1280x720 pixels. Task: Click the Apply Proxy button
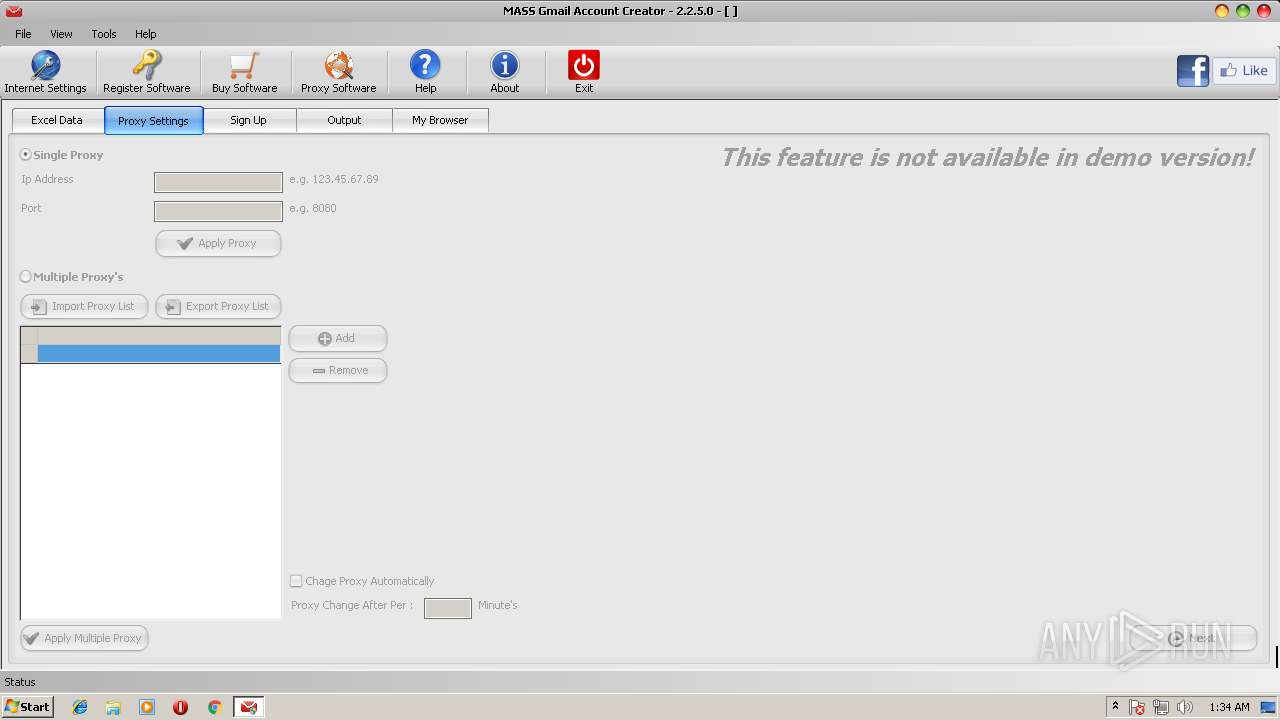(x=218, y=243)
